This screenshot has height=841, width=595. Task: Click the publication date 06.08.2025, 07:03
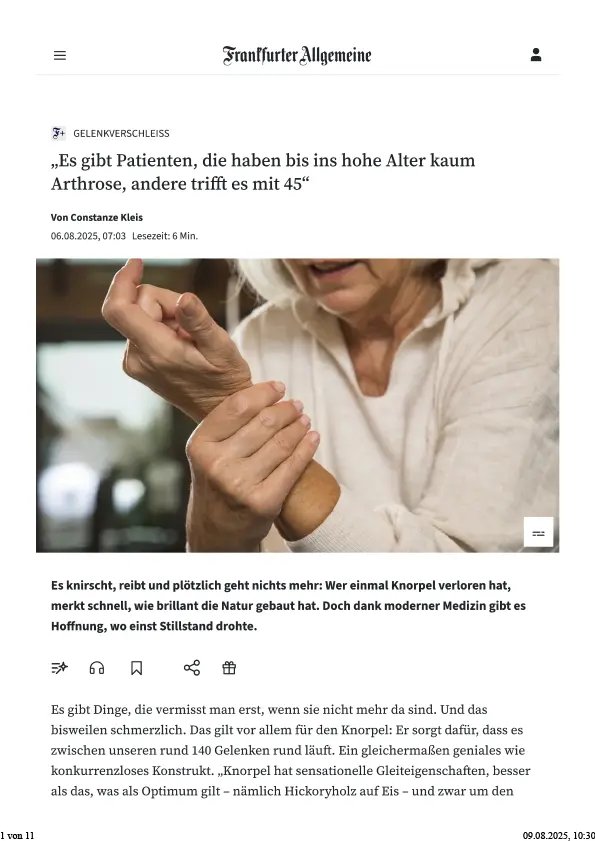click(89, 236)
